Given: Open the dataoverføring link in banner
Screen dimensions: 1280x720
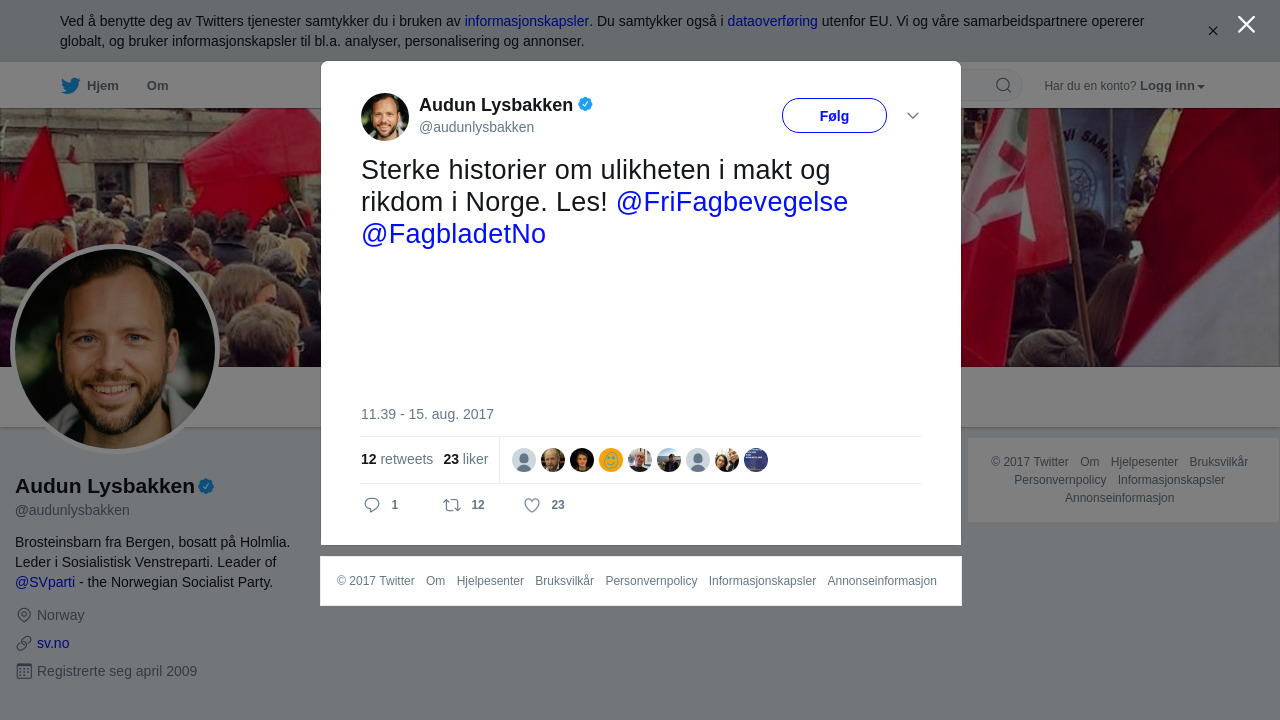Looking at the screenshot, I should tap(773, 21).
